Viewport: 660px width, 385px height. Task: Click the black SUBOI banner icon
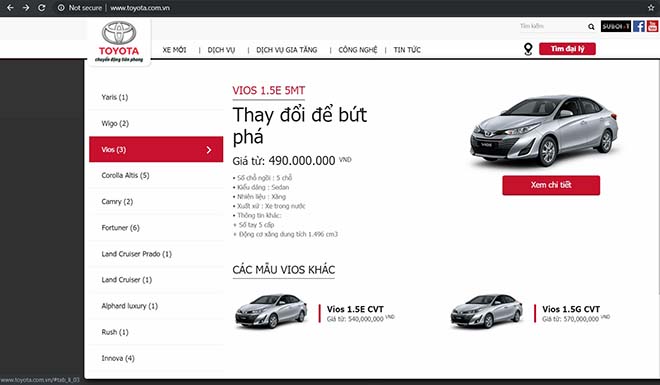[616, 26]
